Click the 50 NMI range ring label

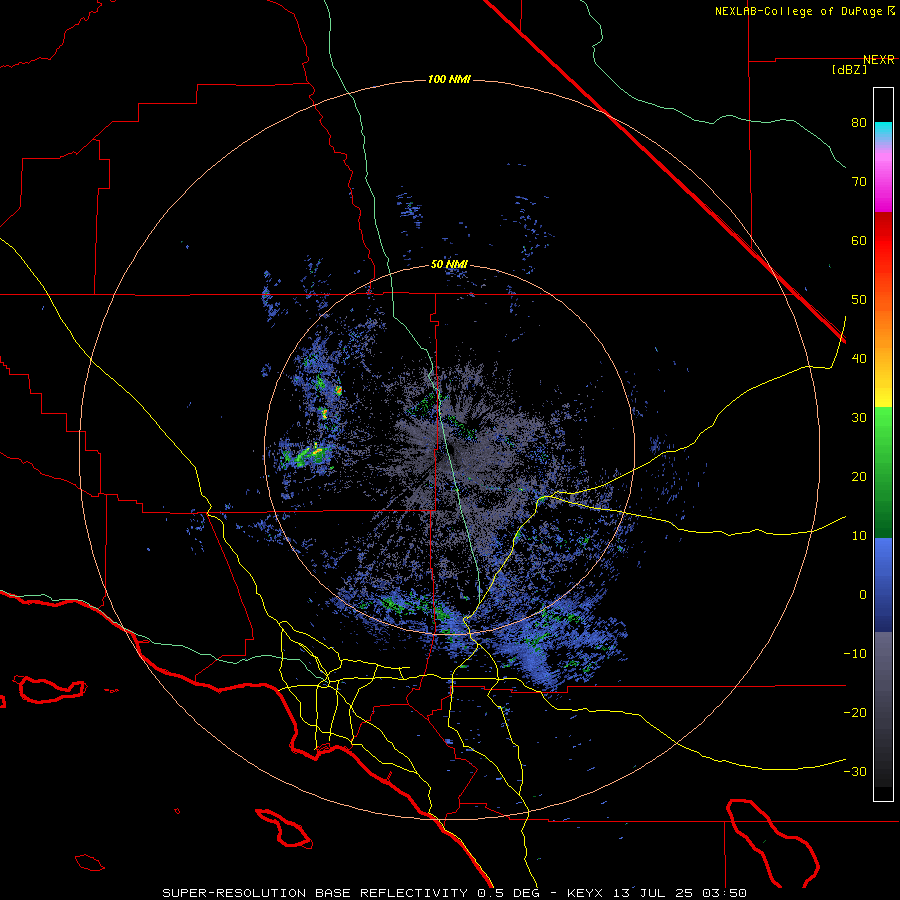click(x=449, y=265)
